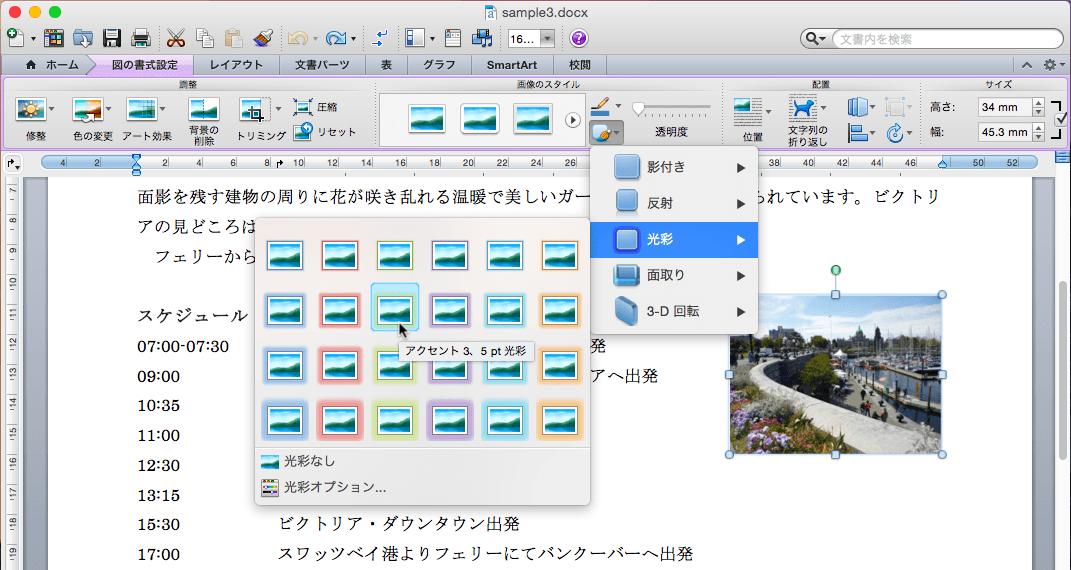Choose 光彩なし to remove glow
This screenshot has width=1071, height=570.
(x=309, y=462)
